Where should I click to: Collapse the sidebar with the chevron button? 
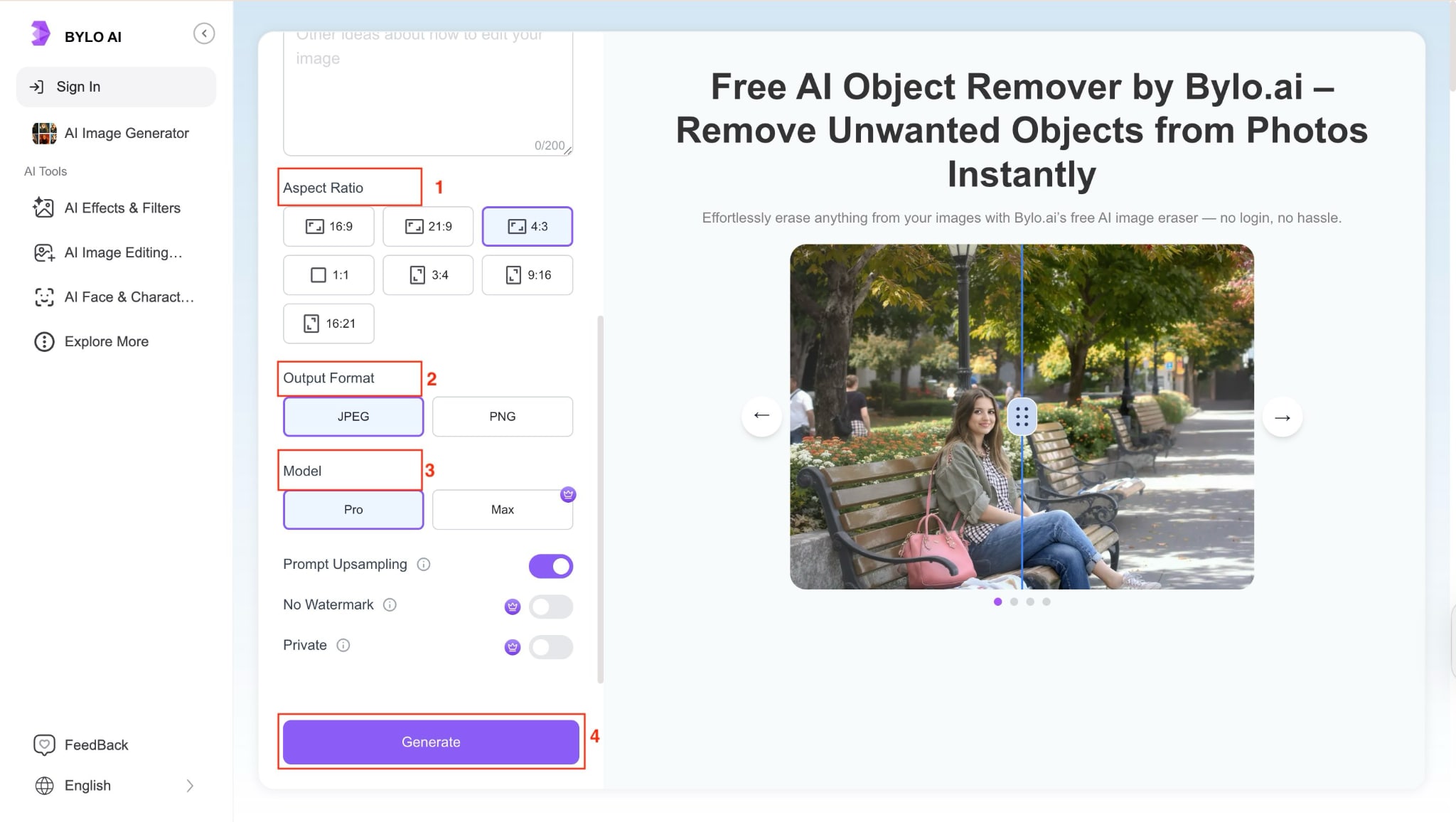pos(204,33)
